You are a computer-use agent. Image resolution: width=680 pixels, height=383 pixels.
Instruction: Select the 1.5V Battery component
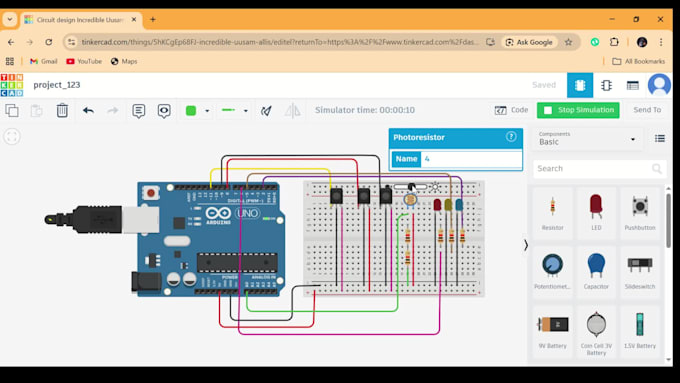coord(640,331)
